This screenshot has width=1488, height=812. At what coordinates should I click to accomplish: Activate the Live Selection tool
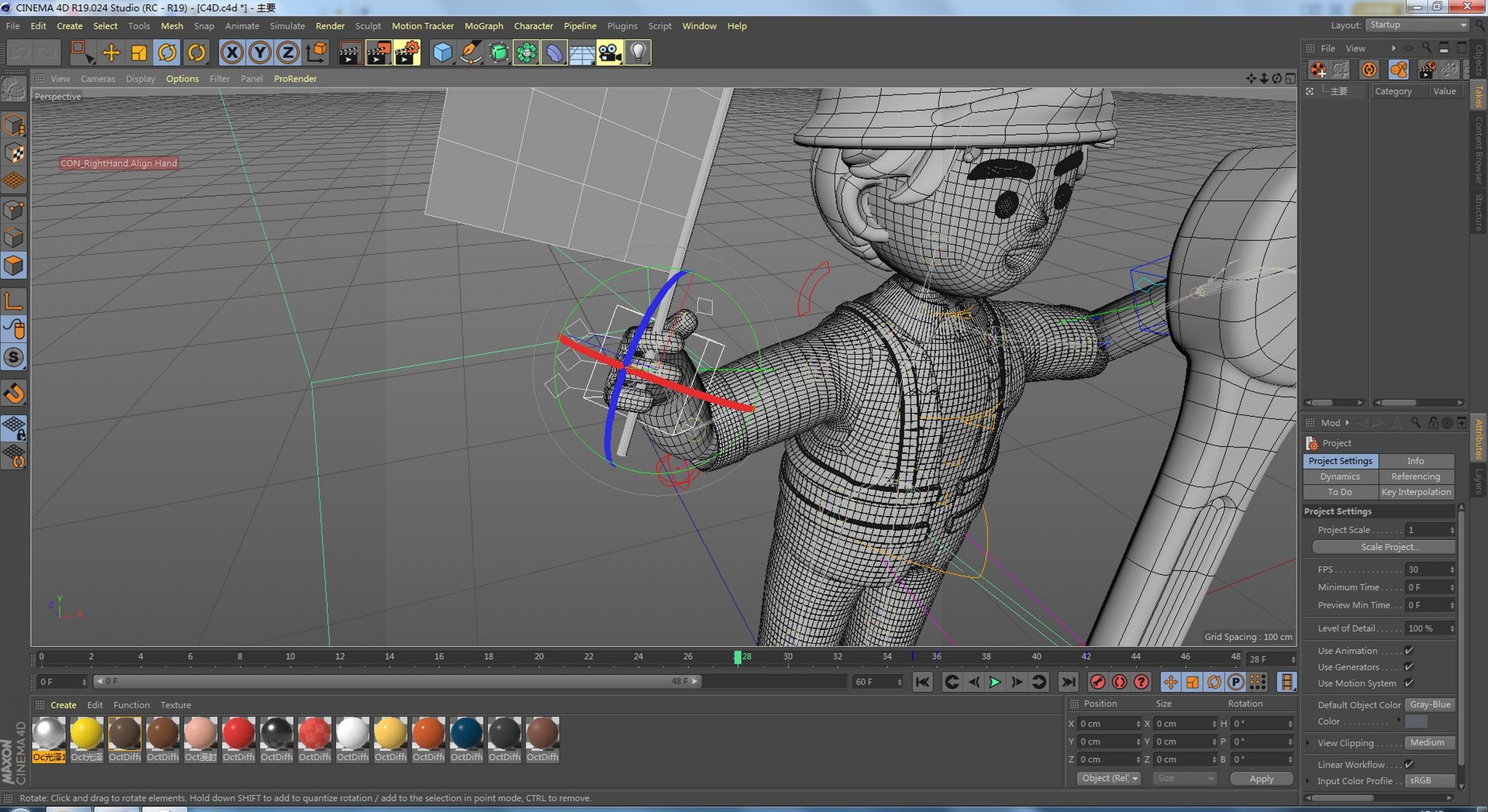point(82,53)
